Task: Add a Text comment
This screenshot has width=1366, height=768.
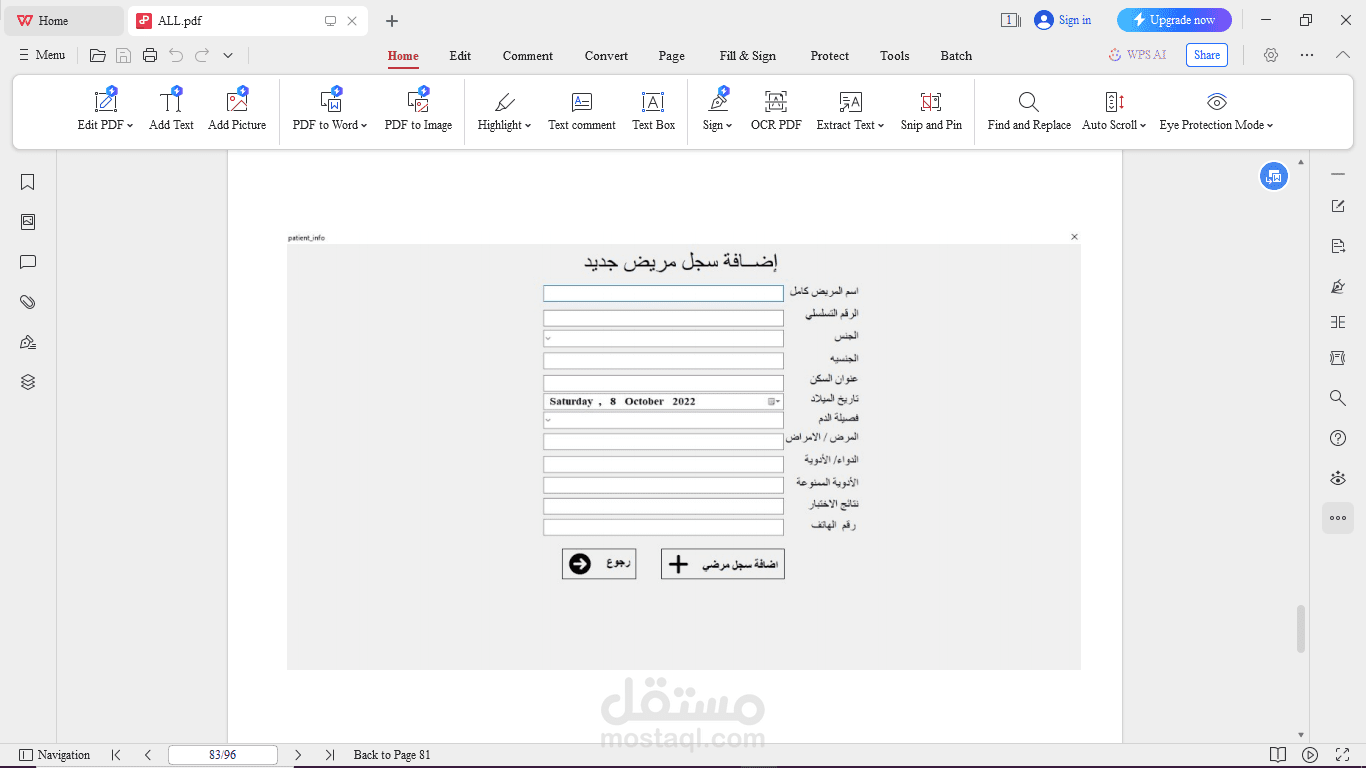Action: pos(582,110)
